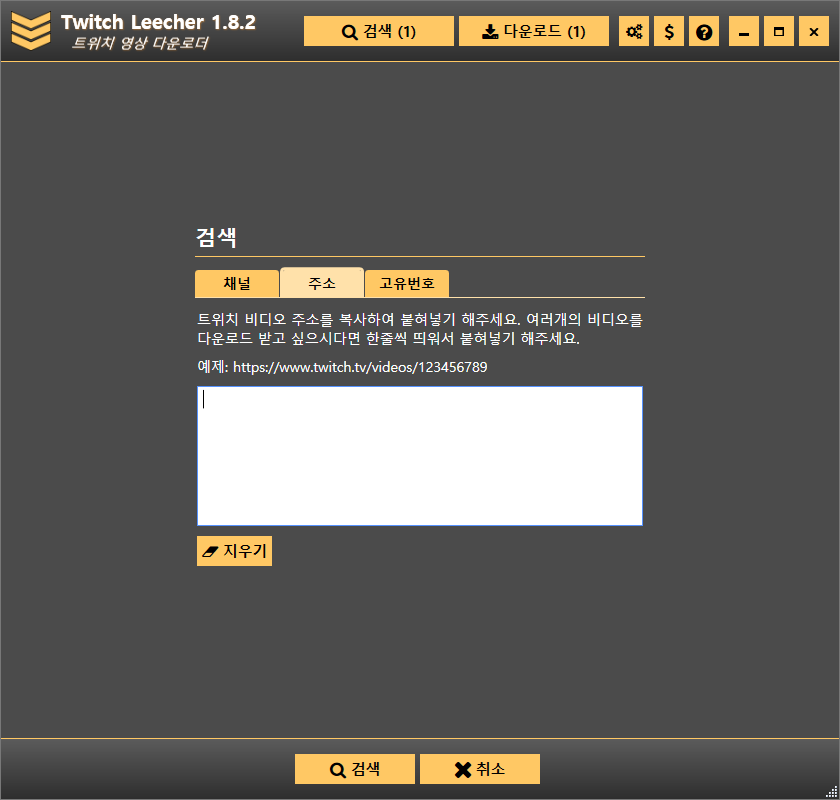Cancel search with 취소 button

coord(479,769)
